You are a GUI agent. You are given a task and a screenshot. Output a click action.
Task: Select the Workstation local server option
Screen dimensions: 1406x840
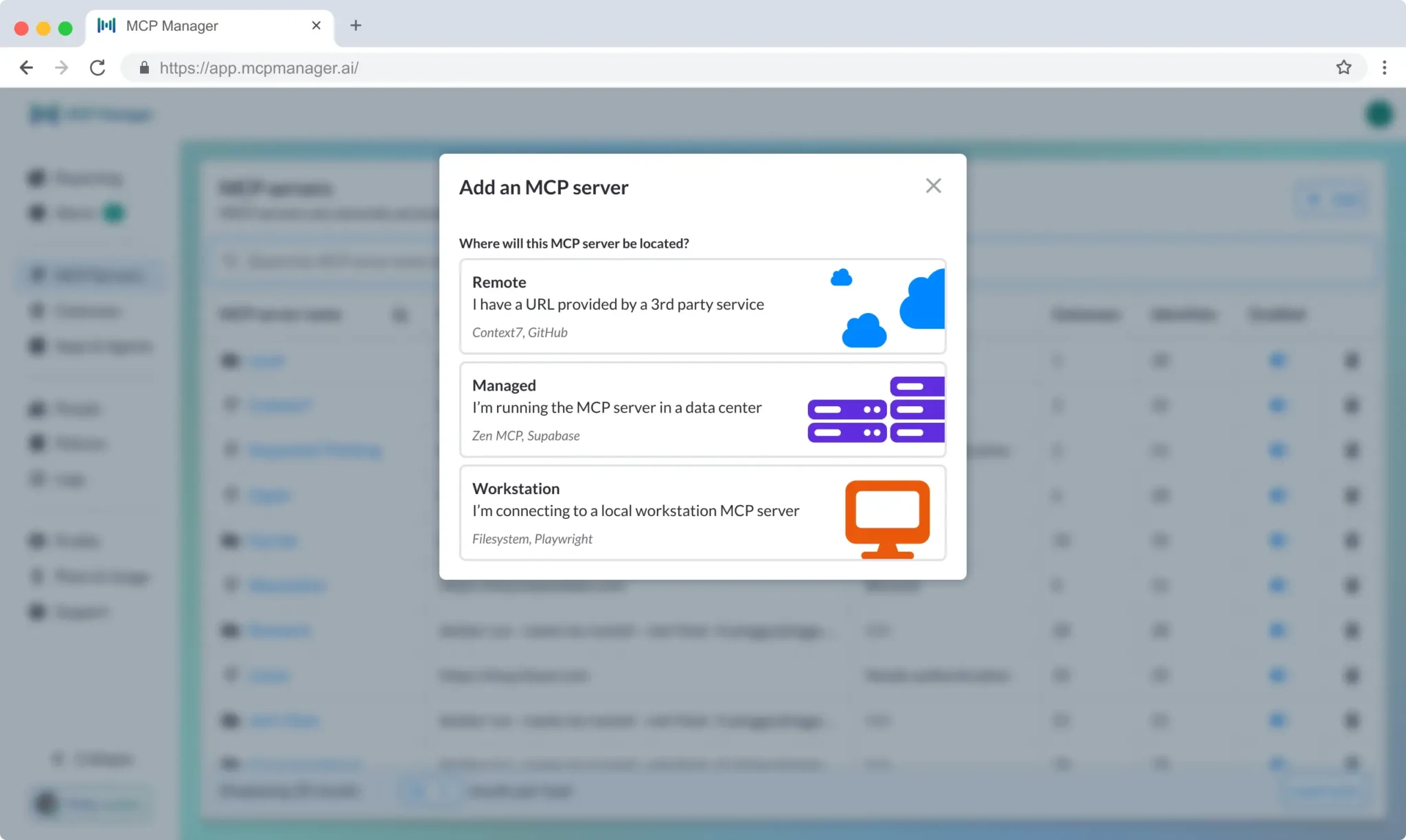702,513
